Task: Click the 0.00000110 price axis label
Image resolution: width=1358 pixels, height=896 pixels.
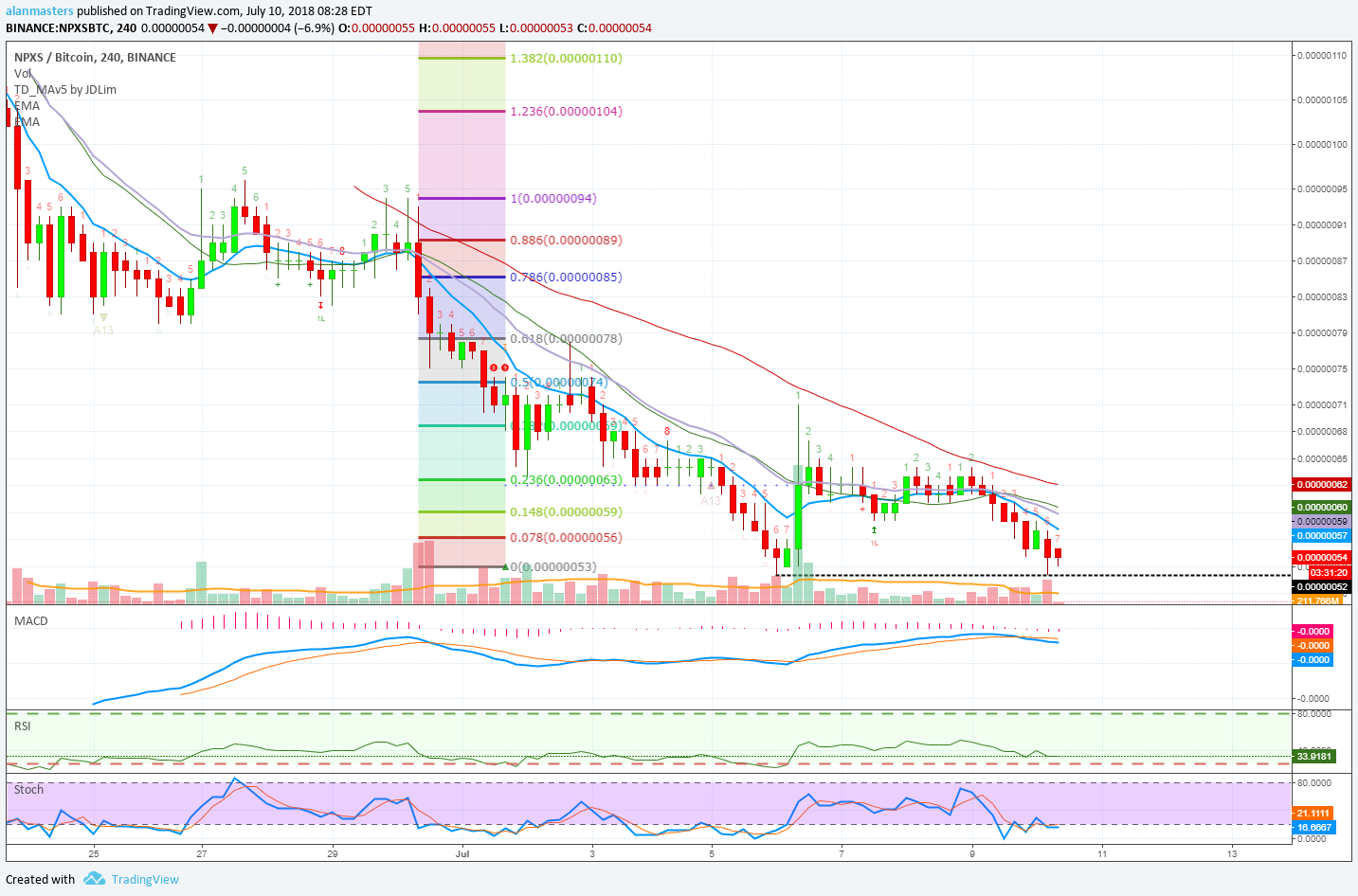Action: tap(1321, 55)
